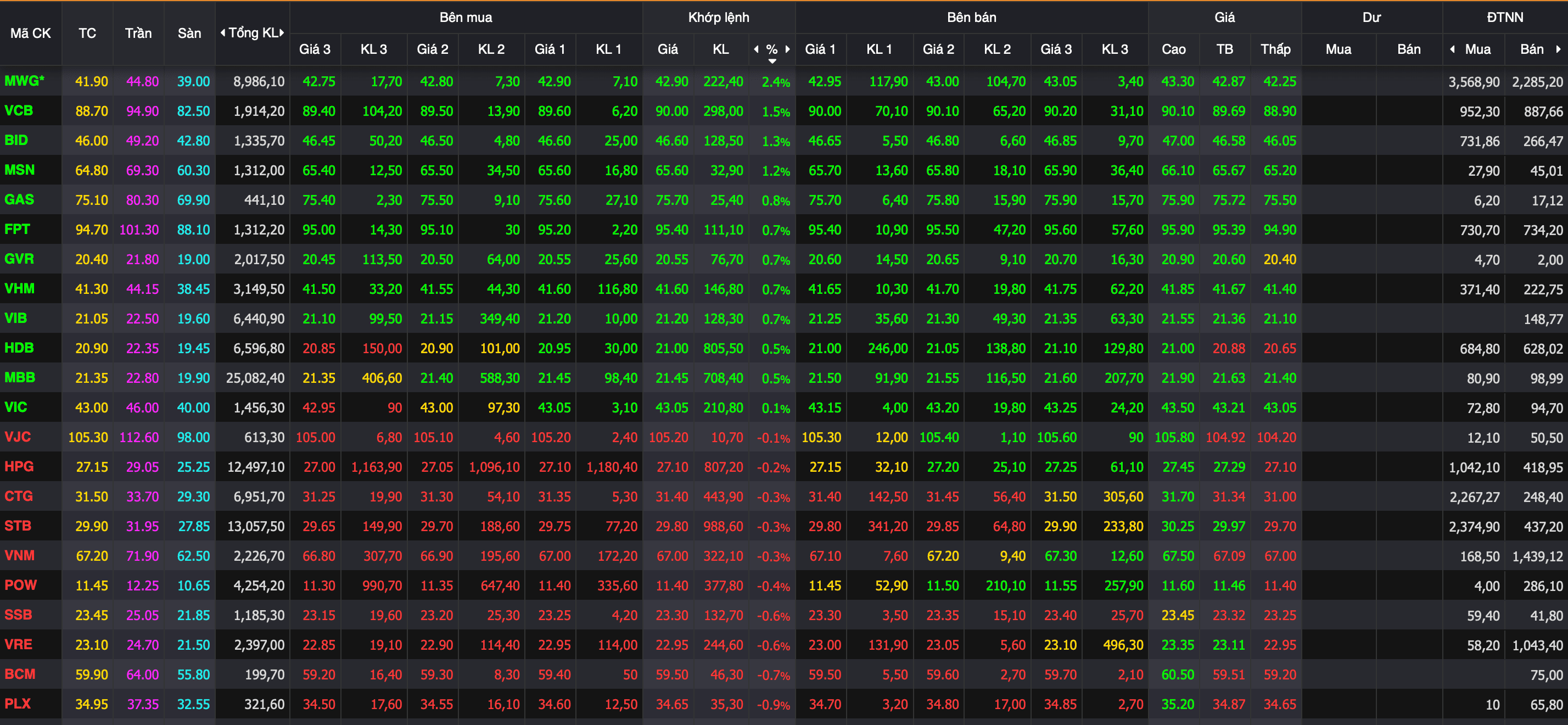Click the right arrow beside % header
This screenshot has height=725, width=1568.
pyautogui.click(x=788, y=49)
